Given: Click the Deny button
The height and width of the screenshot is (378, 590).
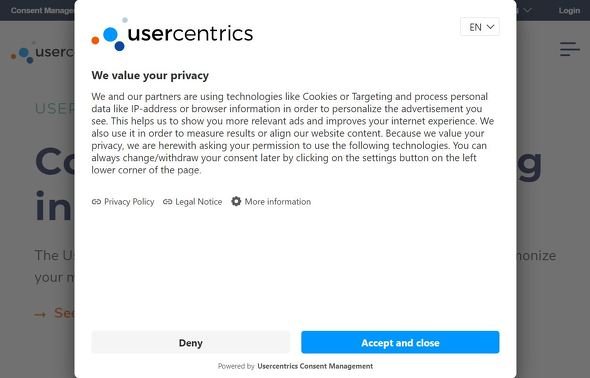Looking at the screenshot, I should (x=190, y=343).
